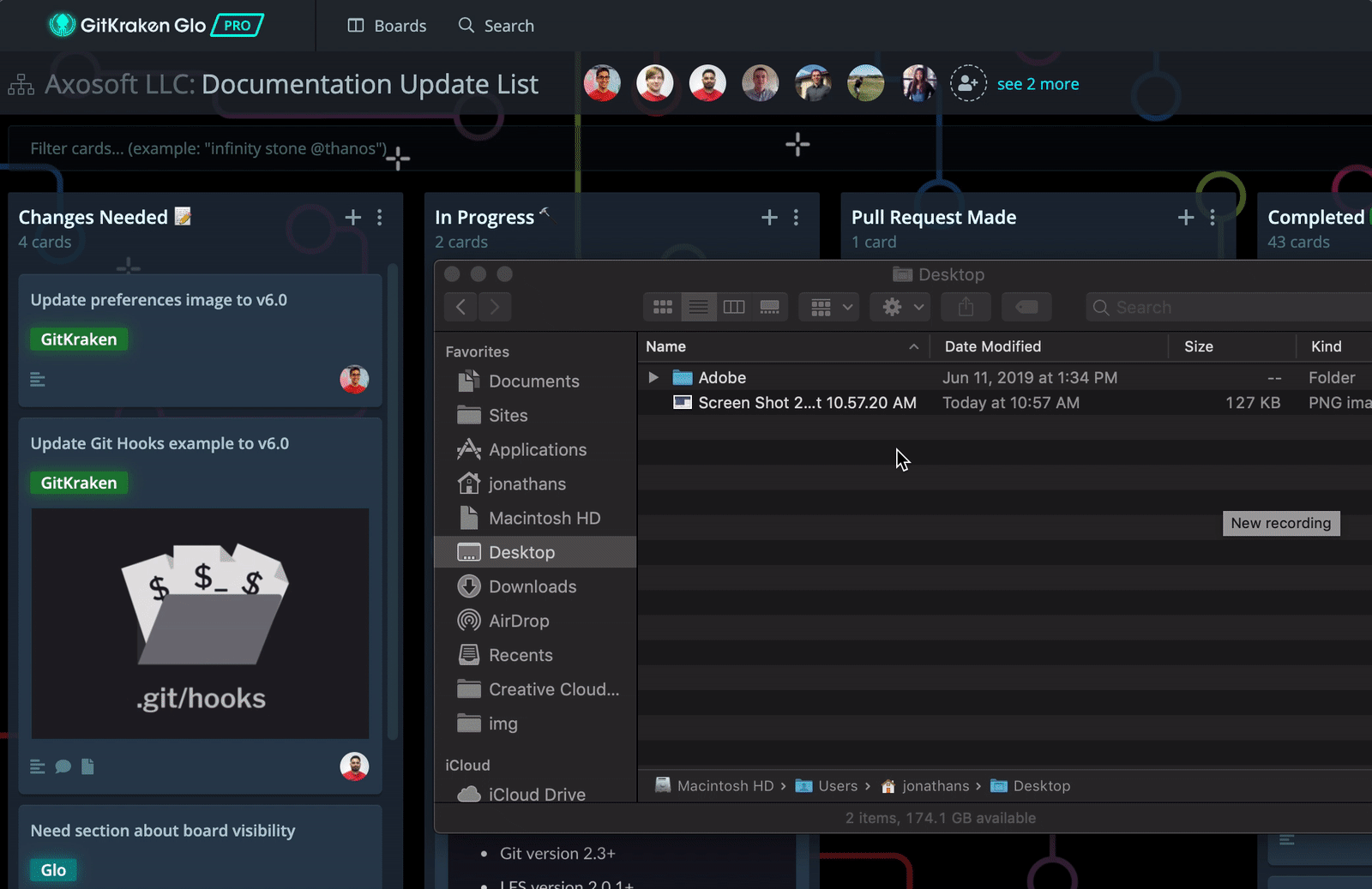Click the Glo label on board visibility card

point(53,870)
